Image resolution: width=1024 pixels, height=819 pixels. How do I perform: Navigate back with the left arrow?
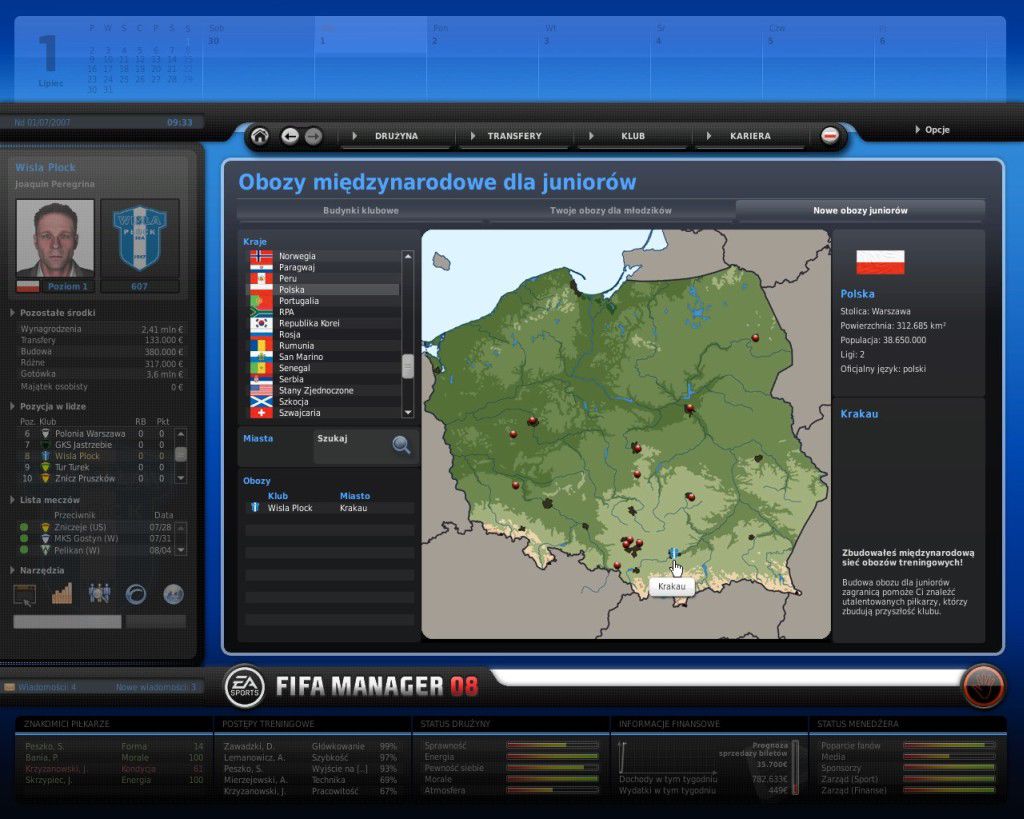[290, 136]
